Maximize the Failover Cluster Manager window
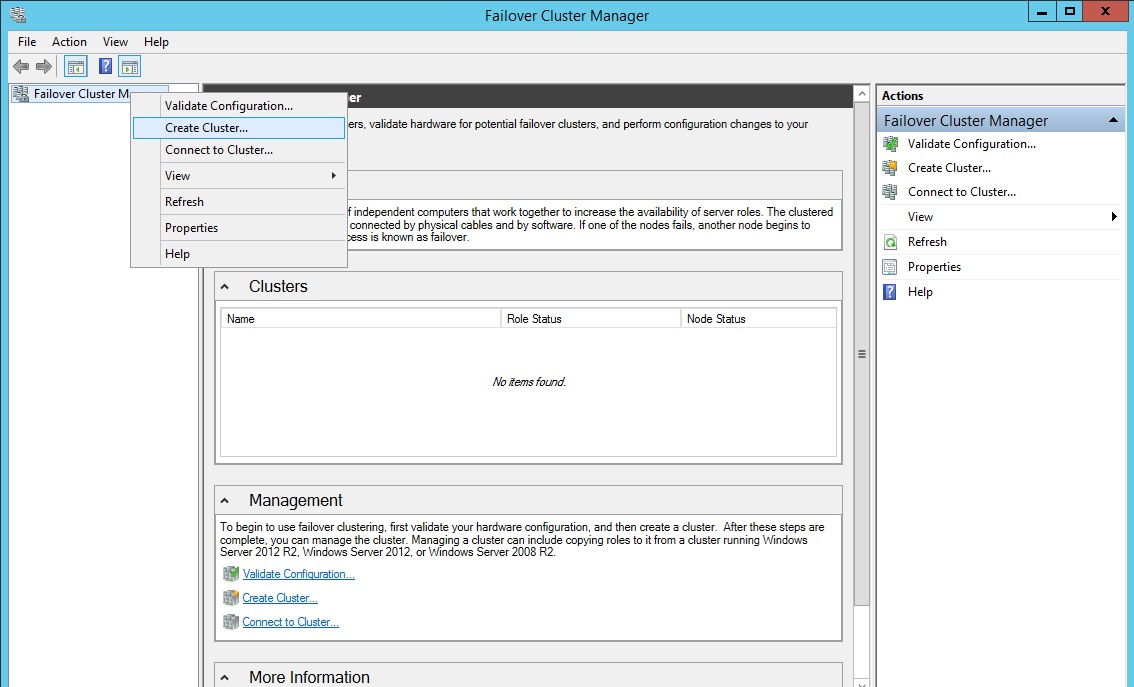Screen dimensions: 1134x687 click(1070, 11)
